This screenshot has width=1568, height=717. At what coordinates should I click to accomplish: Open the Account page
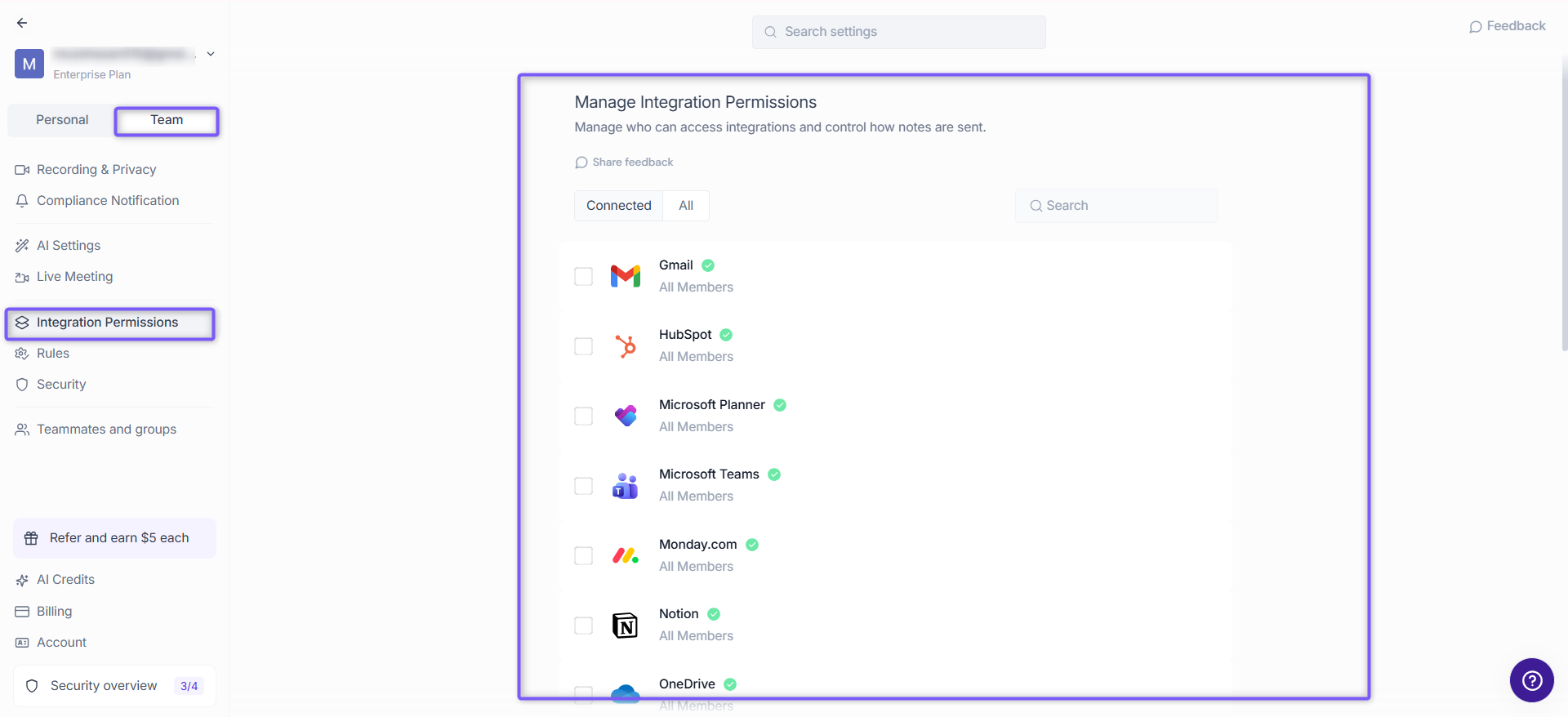pyautogui.click(x=61, y=642)
